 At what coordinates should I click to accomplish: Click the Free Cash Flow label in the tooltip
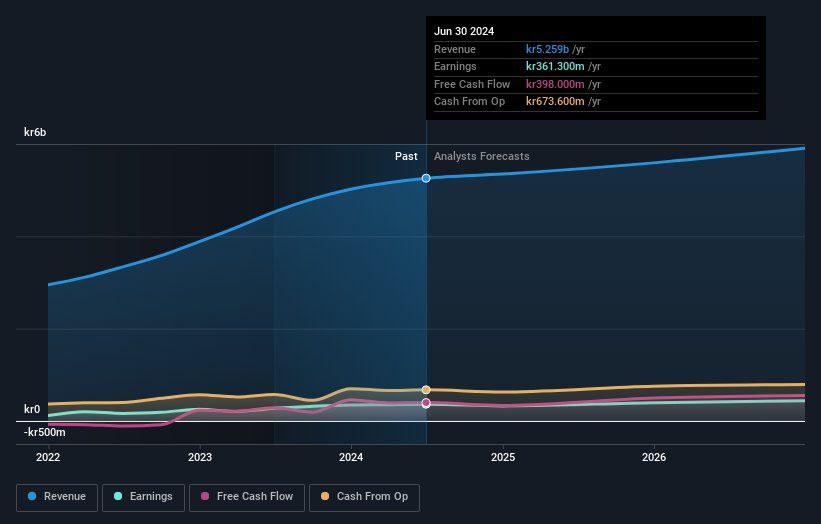tap(472, 84)
